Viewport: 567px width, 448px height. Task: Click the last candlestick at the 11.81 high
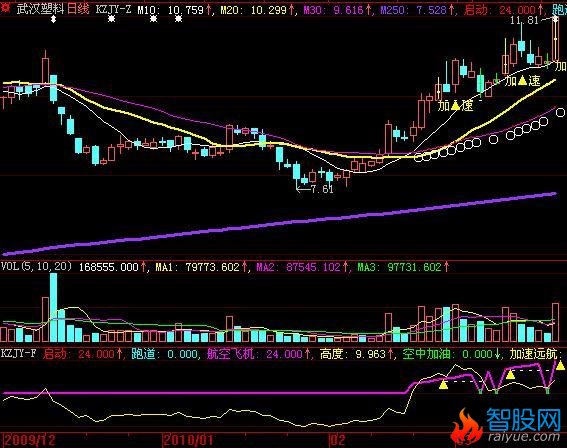555,40
